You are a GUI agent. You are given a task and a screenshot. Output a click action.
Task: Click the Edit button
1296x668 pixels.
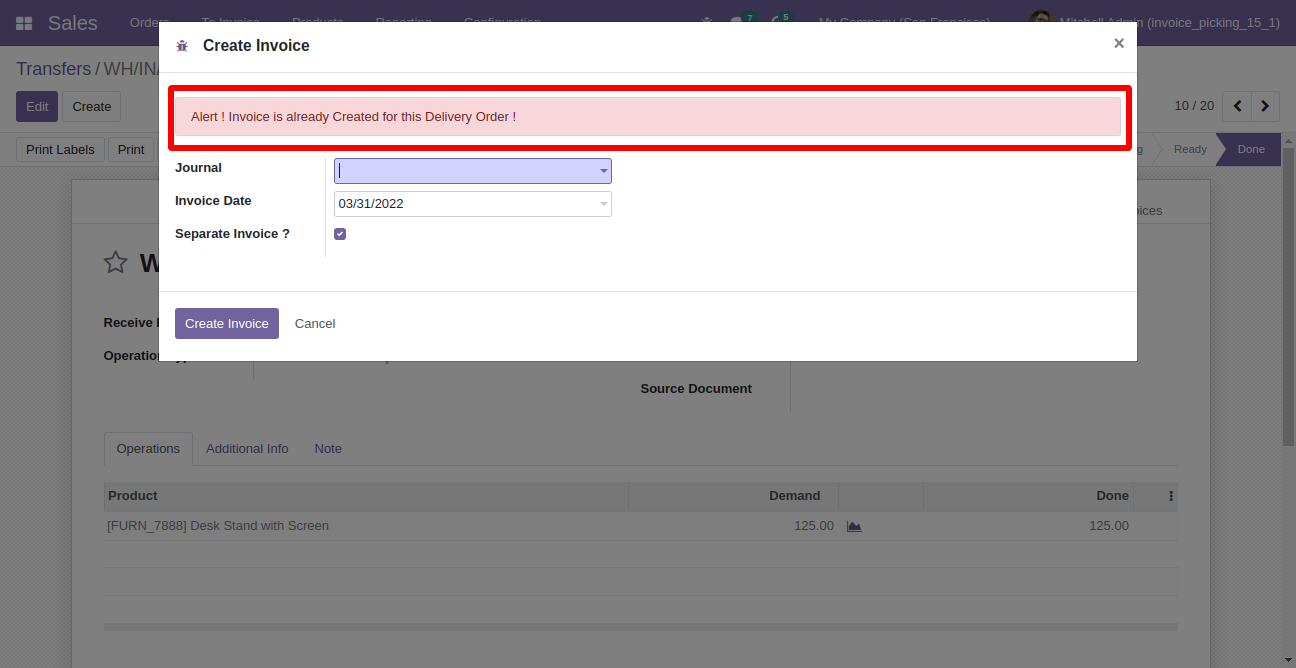(x=37, y=107)
